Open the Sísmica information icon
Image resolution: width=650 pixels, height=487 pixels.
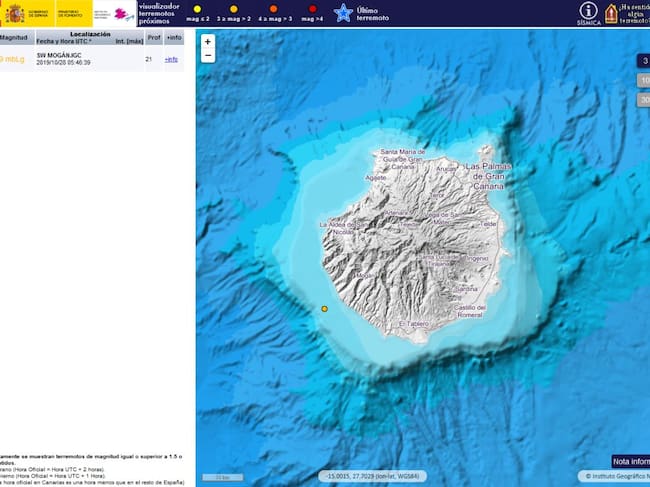589,13
